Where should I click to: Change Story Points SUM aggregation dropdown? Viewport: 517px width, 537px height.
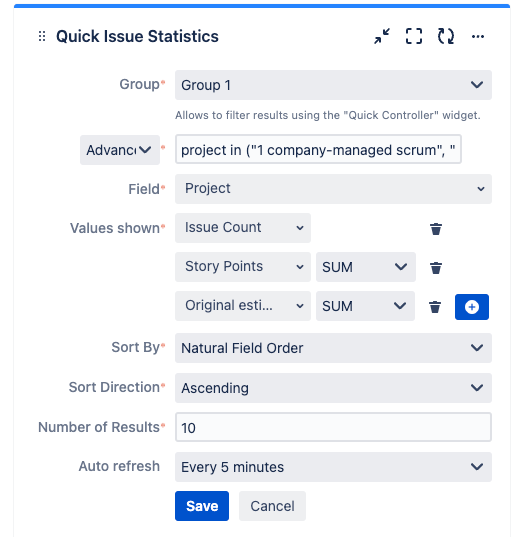[366, 267]
